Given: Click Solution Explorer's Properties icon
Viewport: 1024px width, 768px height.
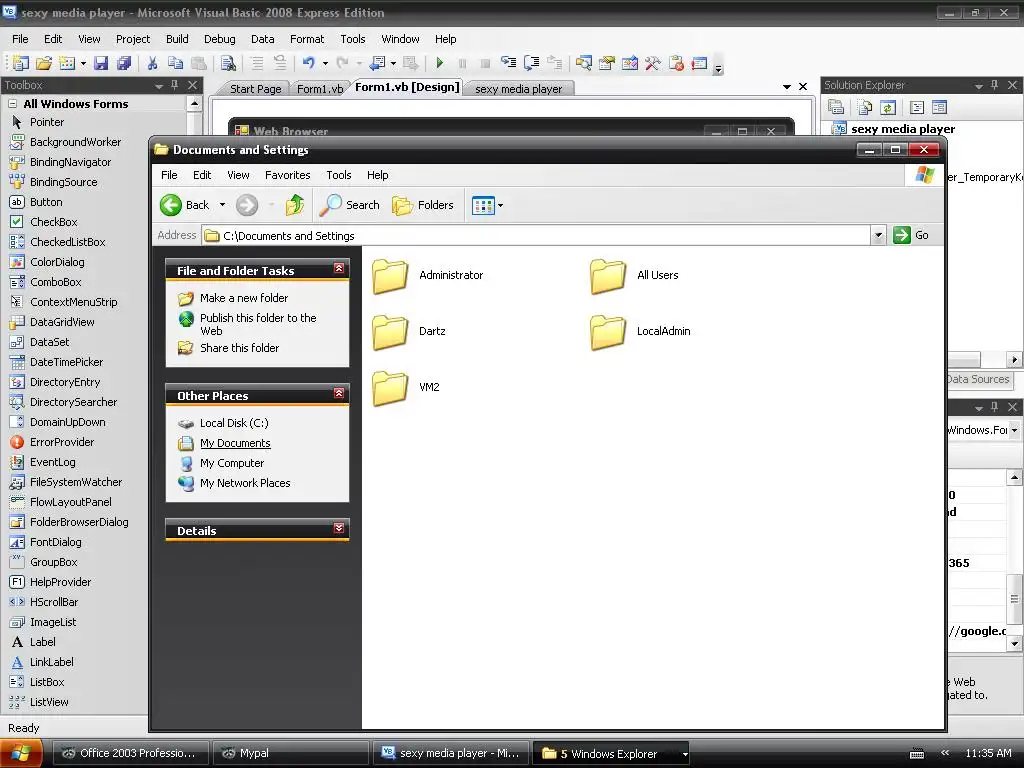Looking at the screenshot, I should pos(835,107).
